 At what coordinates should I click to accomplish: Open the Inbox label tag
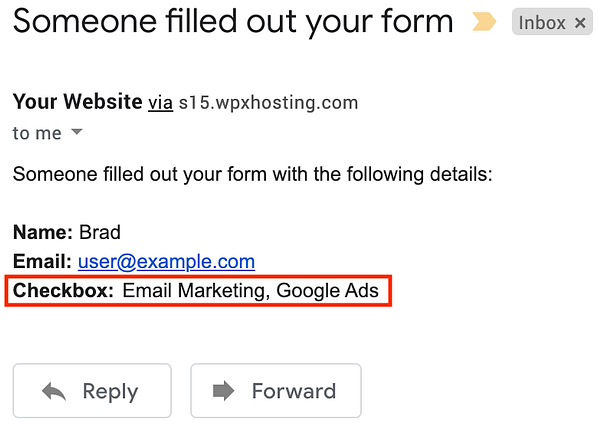[x=542, y=23]
